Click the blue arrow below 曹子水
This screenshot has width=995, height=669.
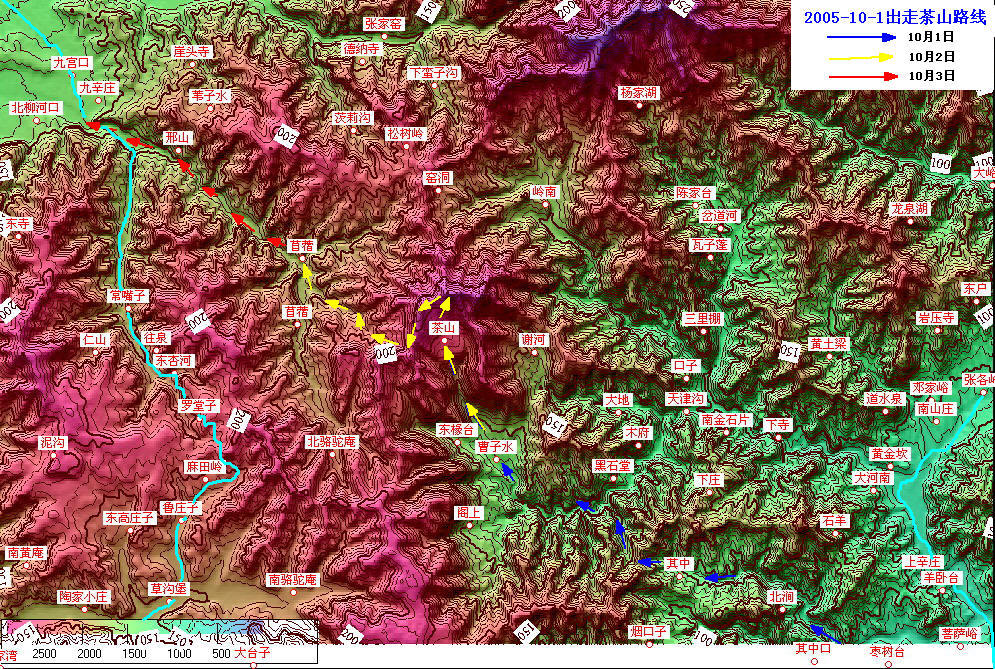coord(508,470)
